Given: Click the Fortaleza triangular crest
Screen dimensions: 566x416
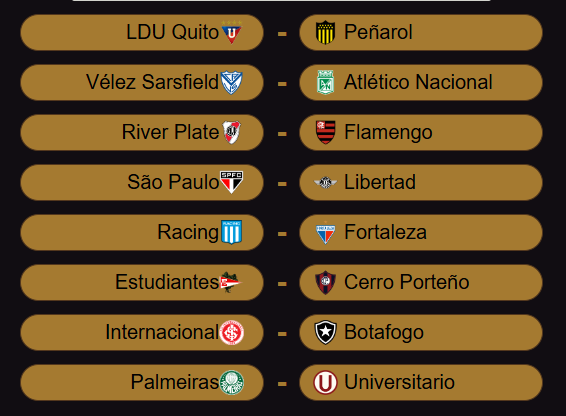Looking at the screenshot, I should point(325,233).
